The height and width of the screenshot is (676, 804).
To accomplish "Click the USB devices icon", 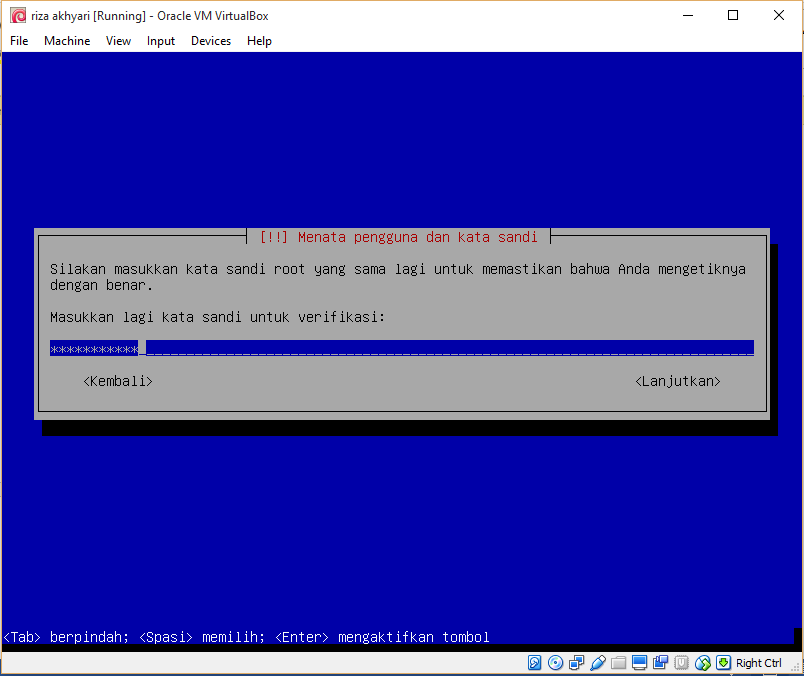I will pos(597,663).
